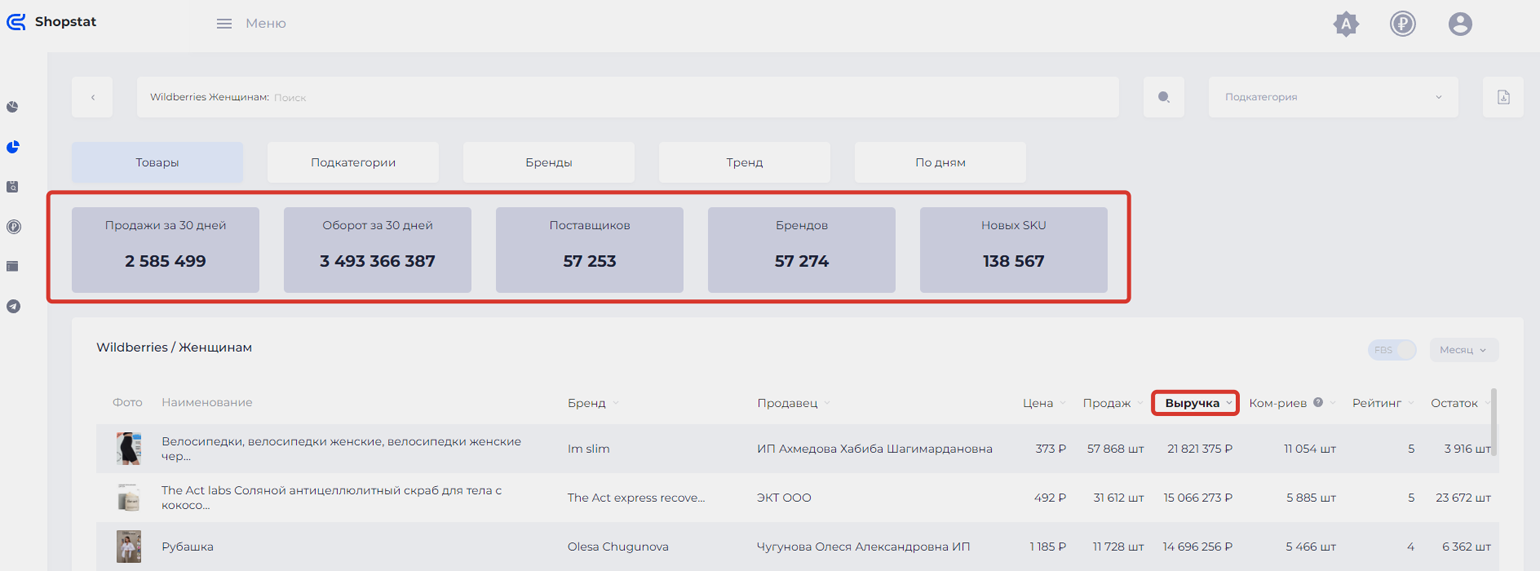Click the Im slim brand
The height and width of the screenshot is (571, 1540).
[x=588, y=449]
